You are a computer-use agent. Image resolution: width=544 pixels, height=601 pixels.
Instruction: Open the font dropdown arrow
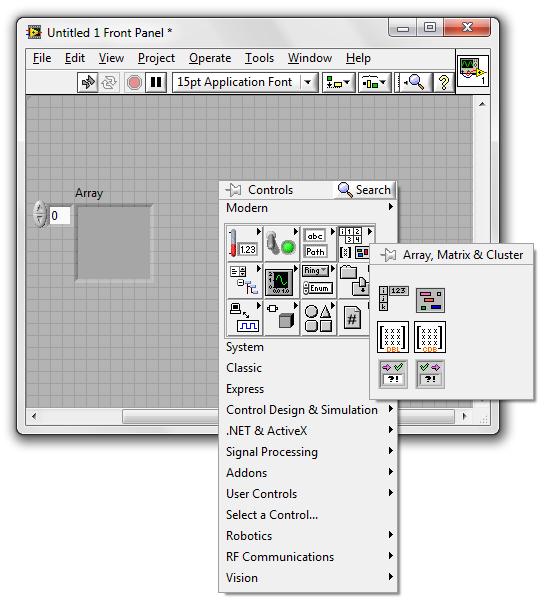pos(307,82)
